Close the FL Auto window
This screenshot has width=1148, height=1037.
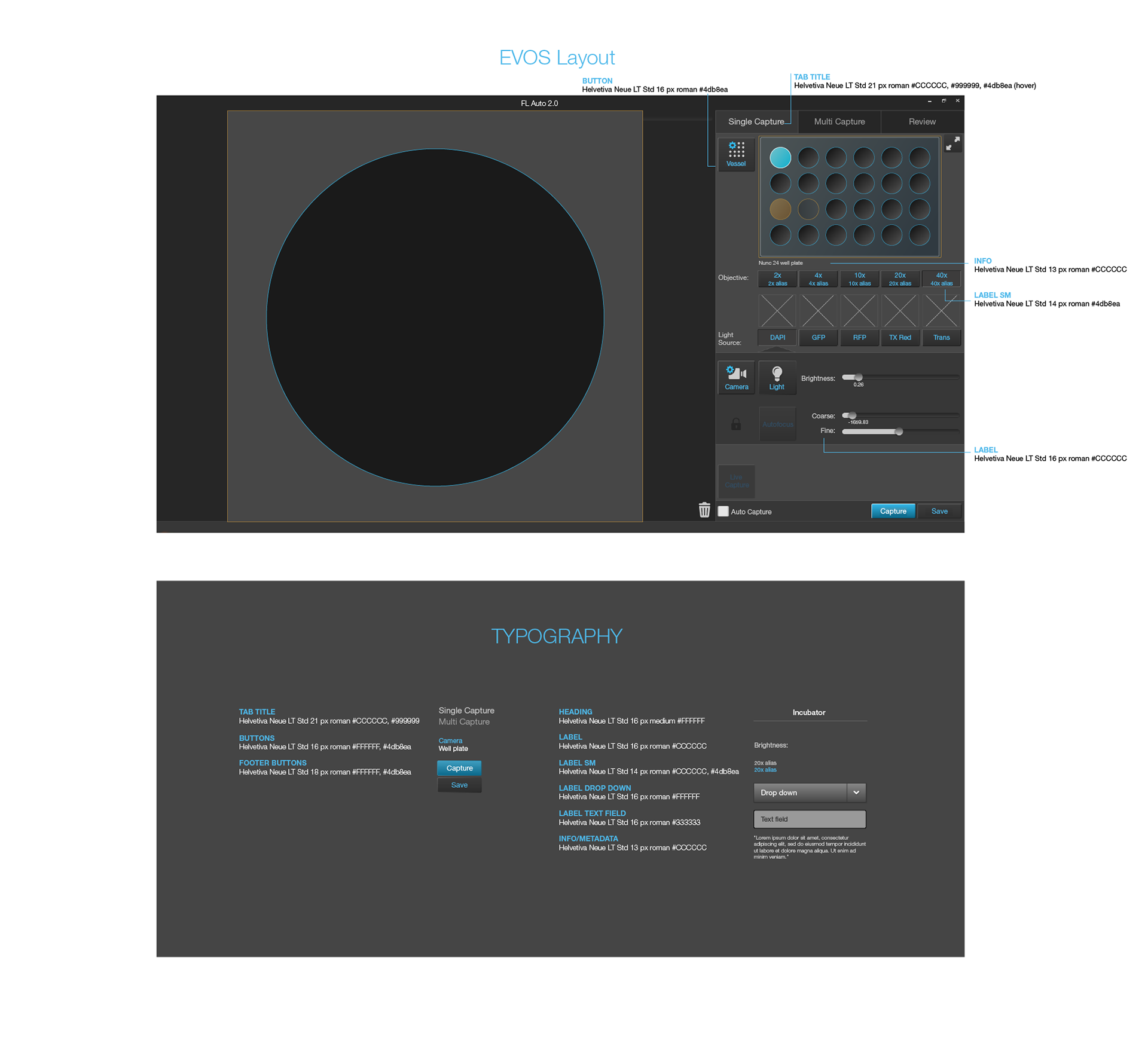pyautogui.click(x=957, y=101)
